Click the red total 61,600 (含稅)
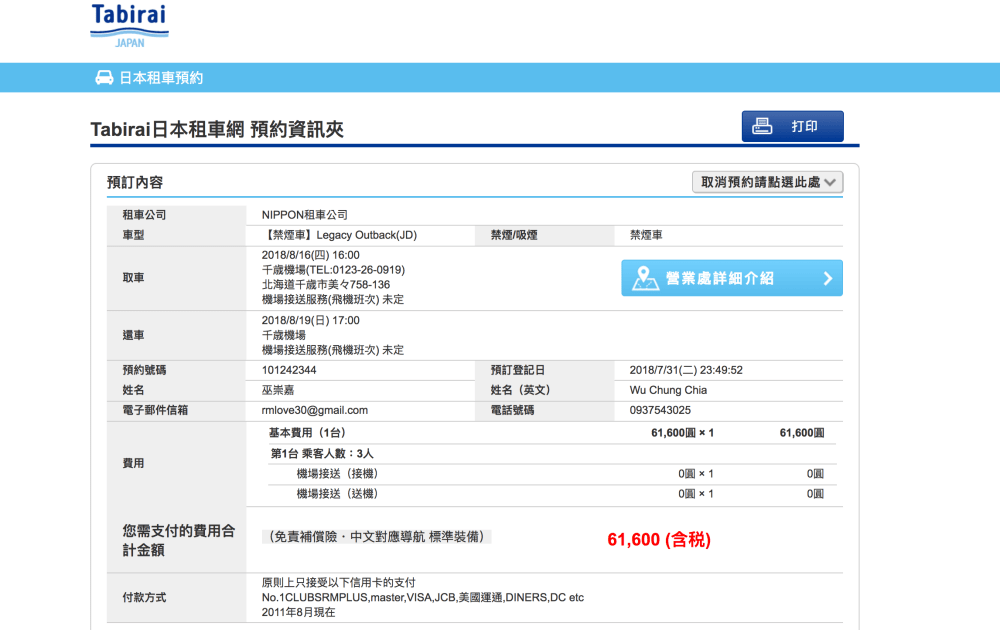 pyautogui.click(x=658, y=540)
